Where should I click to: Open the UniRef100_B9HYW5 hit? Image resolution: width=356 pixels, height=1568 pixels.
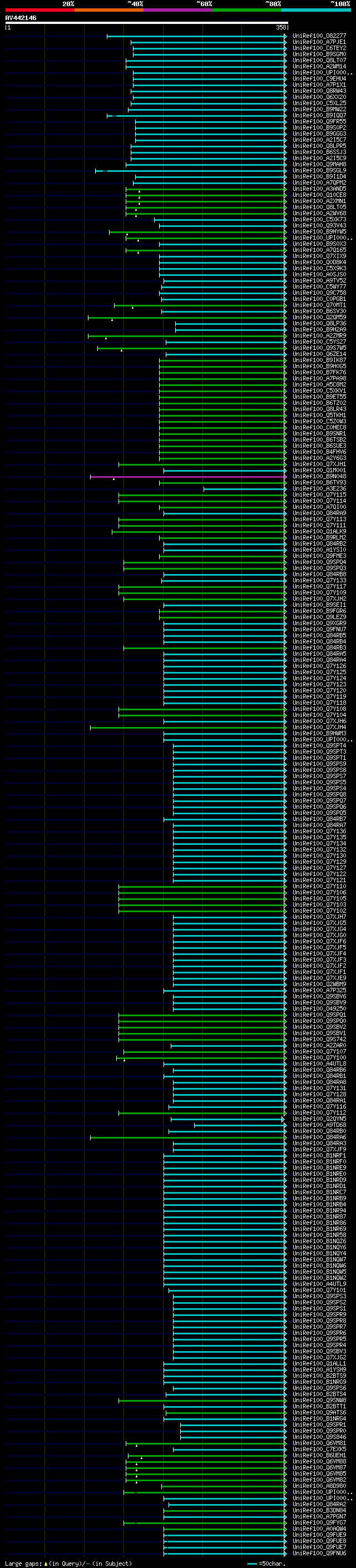pyautogui.click(x=319, y=231)
